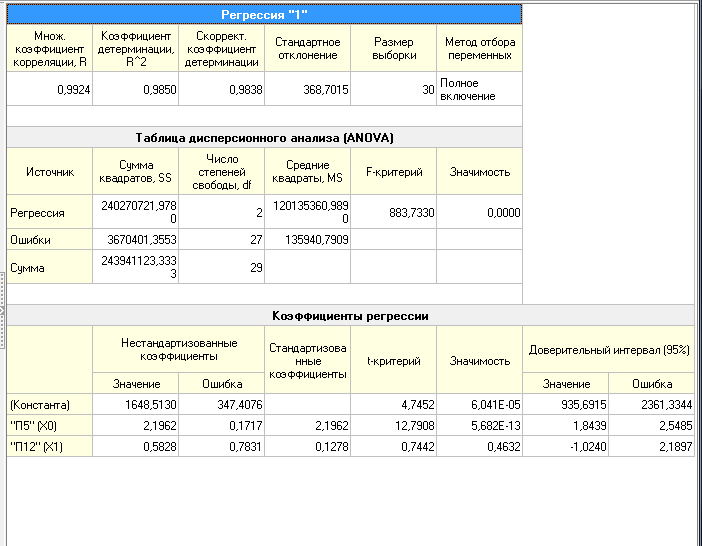Select df value 27 in Ошибки row
This screenshot has height=546, width=702.
pyautogui.click(x=222, y=239)
